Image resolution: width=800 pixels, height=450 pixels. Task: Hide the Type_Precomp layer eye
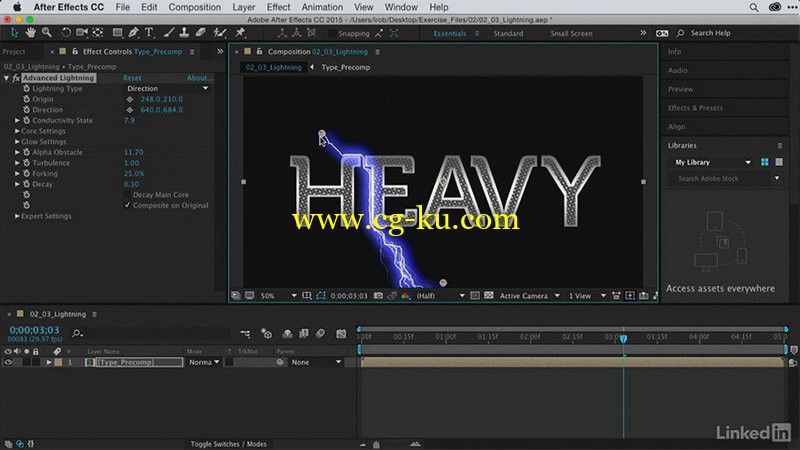(8, 362)
